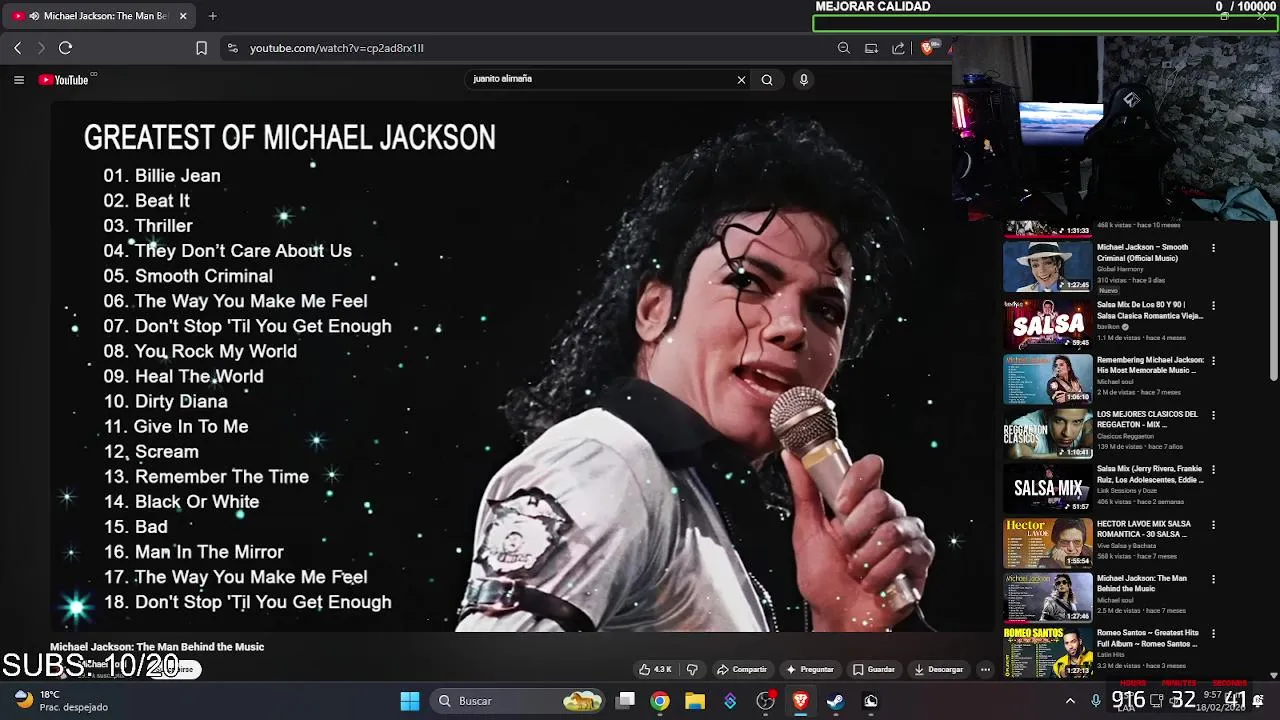Open the Brave Shields icon
1280x720 pixels.
927,48
